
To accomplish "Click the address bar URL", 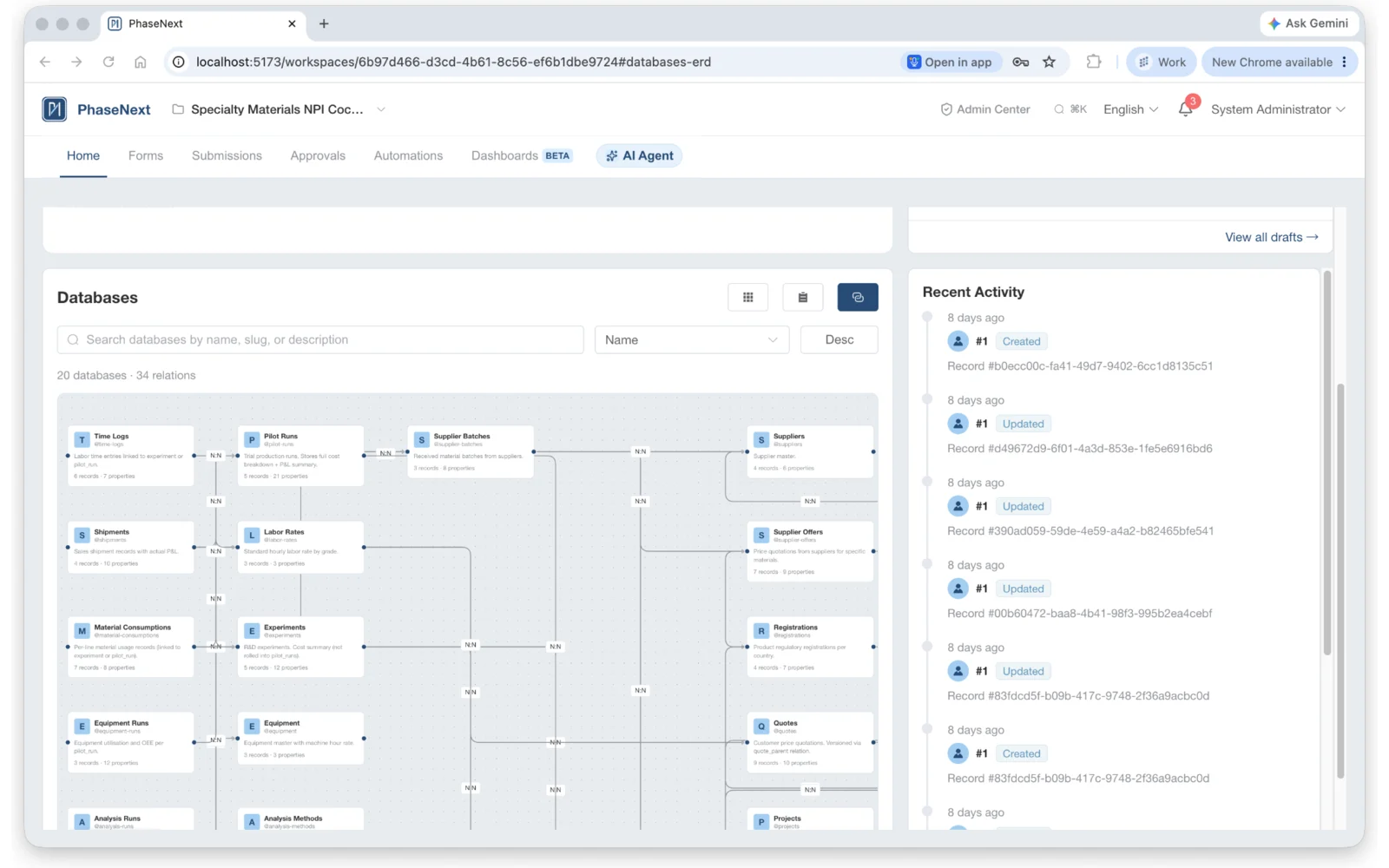I will point(453,62).
